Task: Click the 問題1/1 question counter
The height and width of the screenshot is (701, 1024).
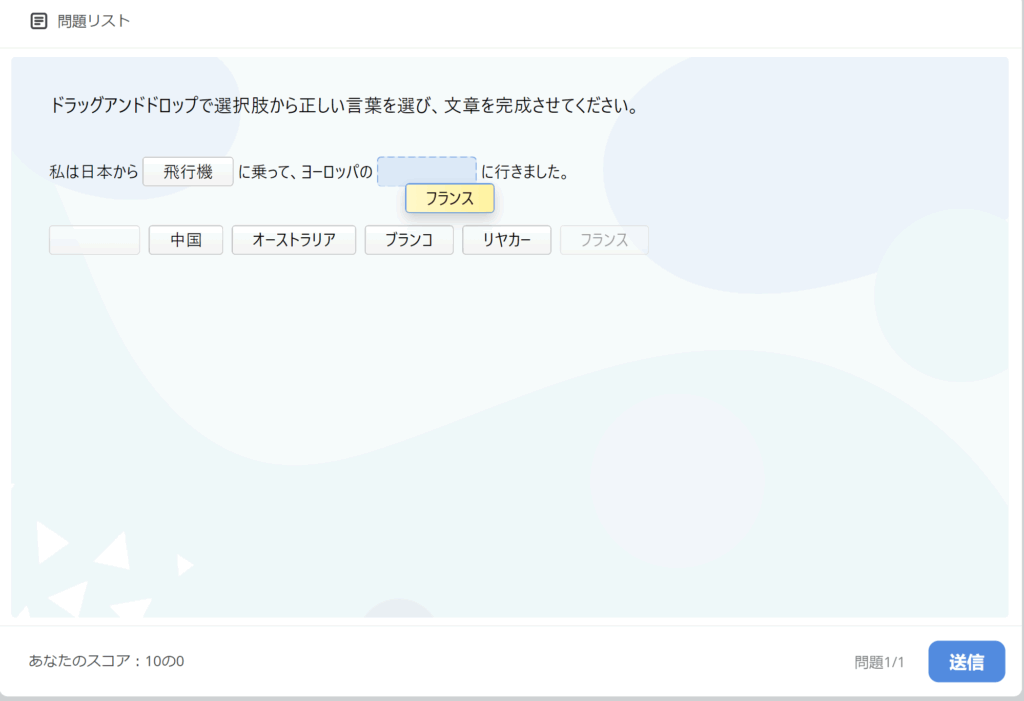Action: click(879, 662)
